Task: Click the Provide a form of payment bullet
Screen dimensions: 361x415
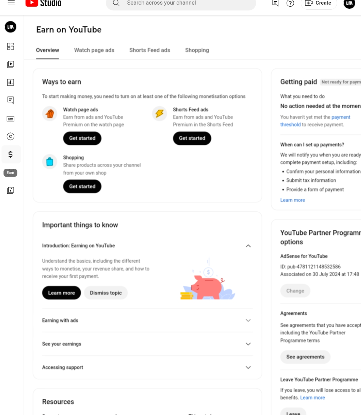Action: pyautogui.click(x=315, y=189)
